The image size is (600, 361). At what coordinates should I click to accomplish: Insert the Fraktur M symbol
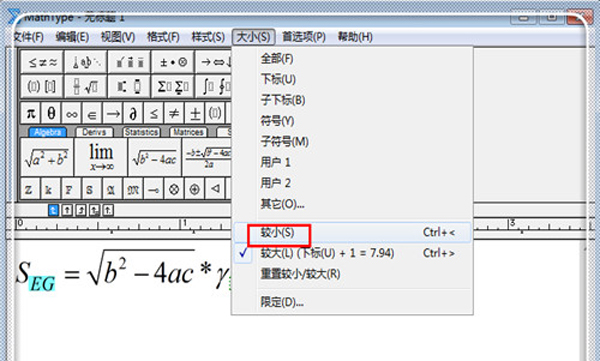pyautogui.click(x=132, y=189)
